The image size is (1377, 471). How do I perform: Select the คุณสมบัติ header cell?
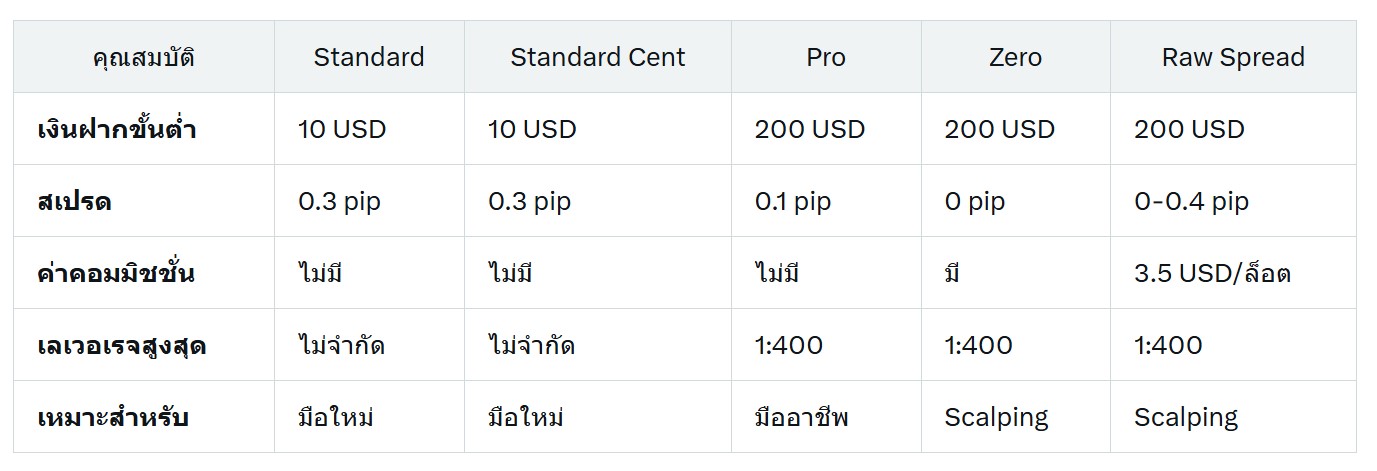tap(144, 57)
